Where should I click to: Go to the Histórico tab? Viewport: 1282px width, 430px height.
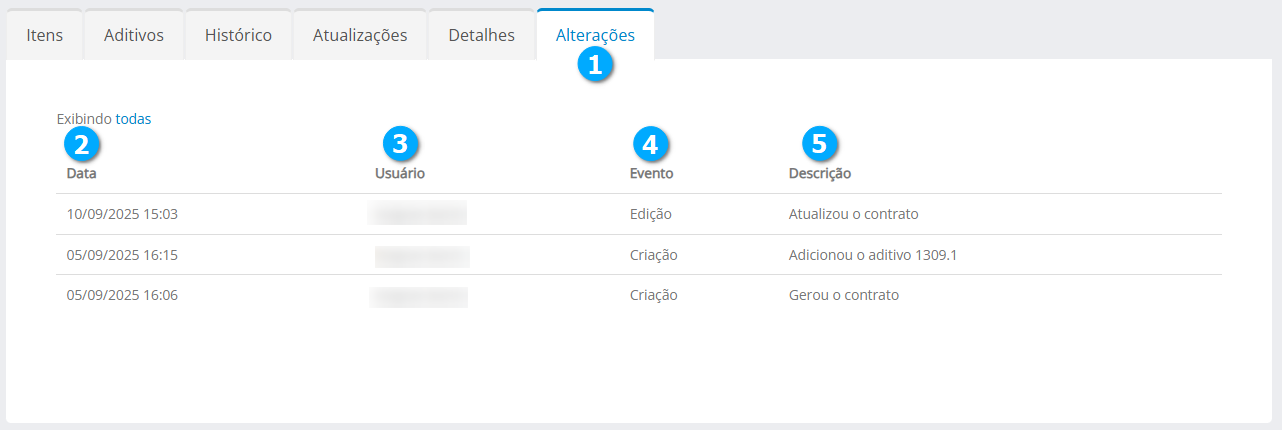point(238,35)
